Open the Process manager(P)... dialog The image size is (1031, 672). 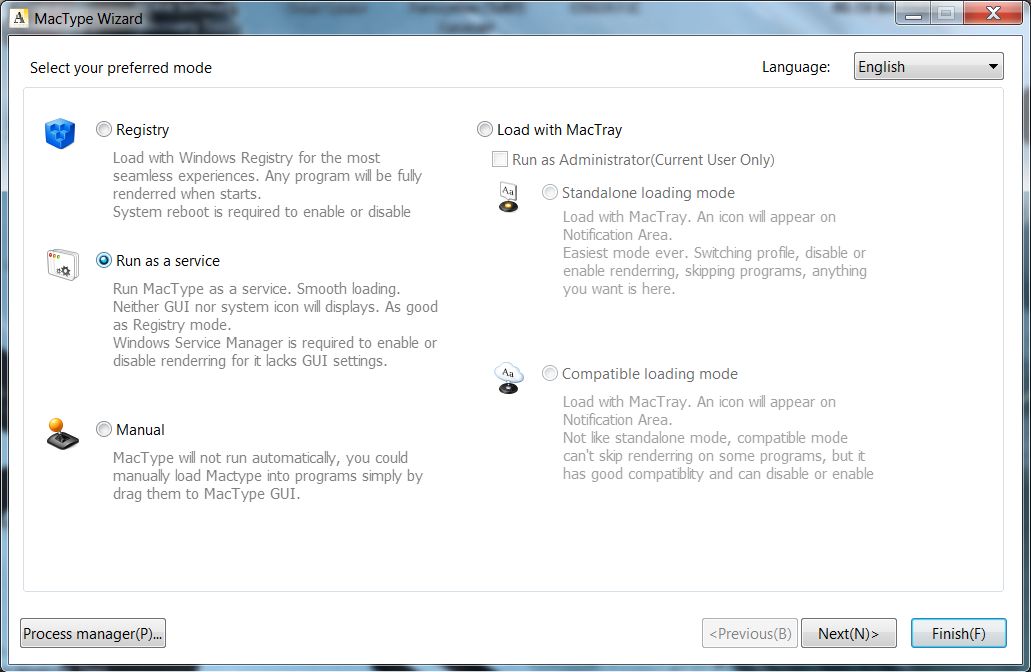pos(93,633)
